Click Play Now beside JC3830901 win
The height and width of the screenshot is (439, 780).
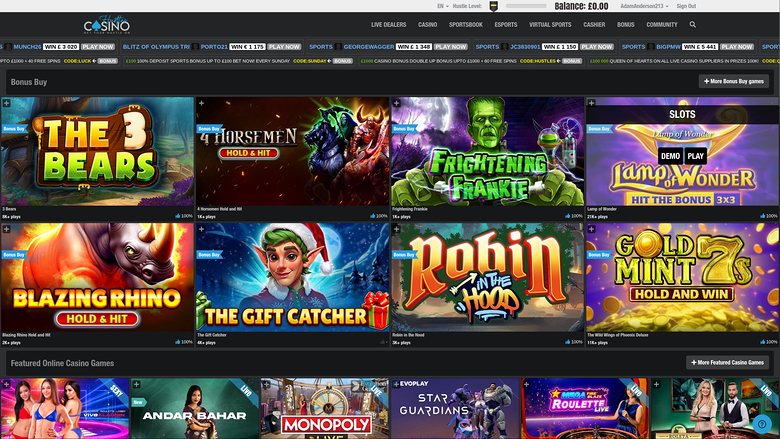(x=597, y=47)
